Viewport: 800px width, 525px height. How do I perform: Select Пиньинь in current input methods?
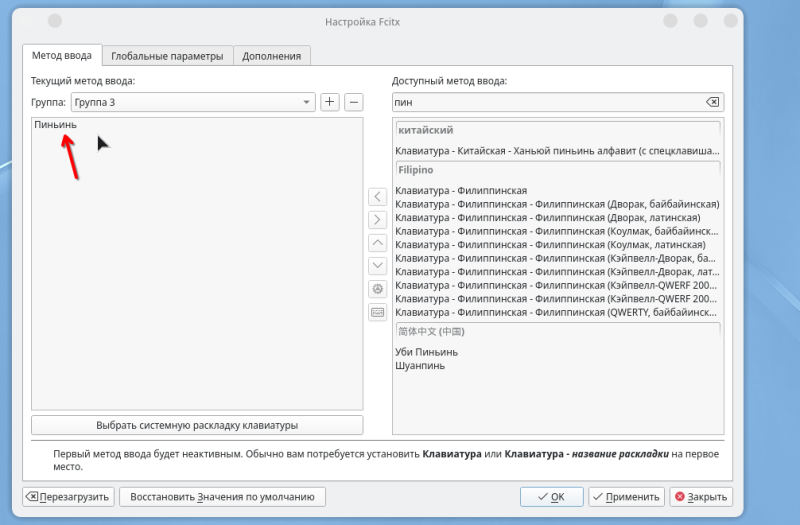tap(197, 124)
